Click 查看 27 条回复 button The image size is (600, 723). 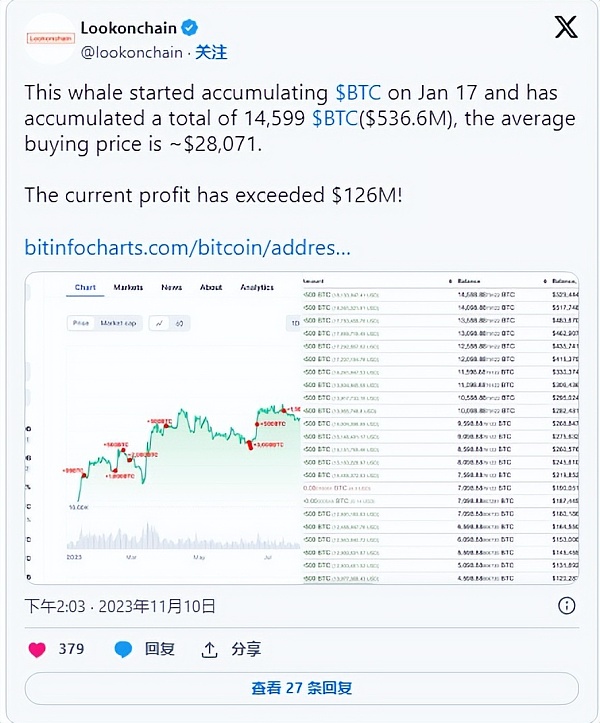click(x=301, y=688)
